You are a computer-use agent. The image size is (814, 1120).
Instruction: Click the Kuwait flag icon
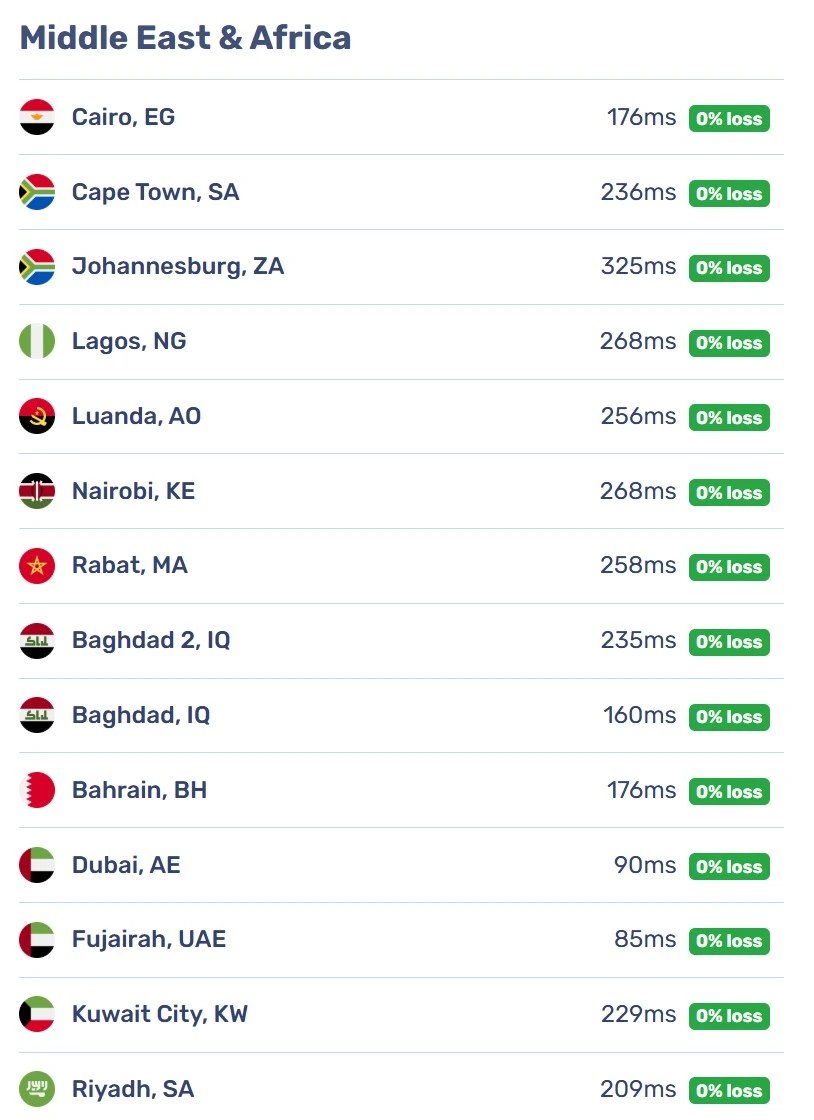tap(36, 1014)
